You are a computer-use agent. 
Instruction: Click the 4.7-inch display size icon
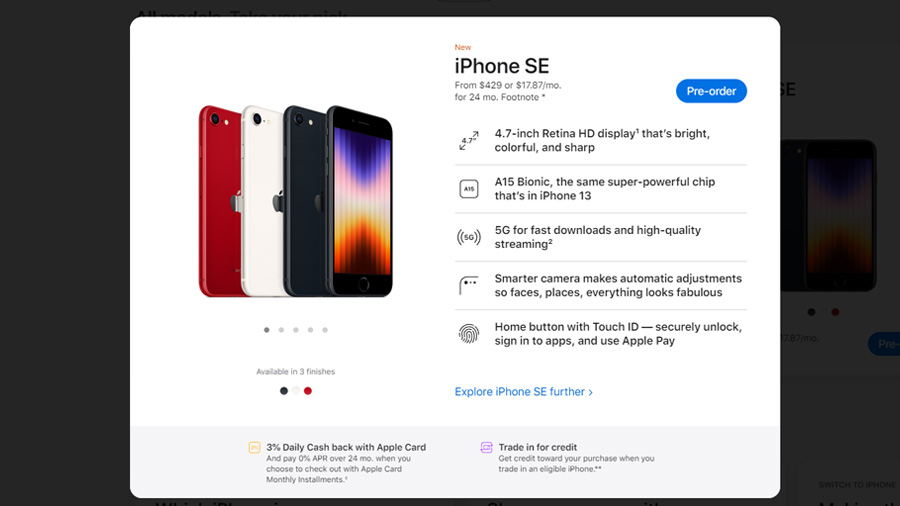coord(469,140)
